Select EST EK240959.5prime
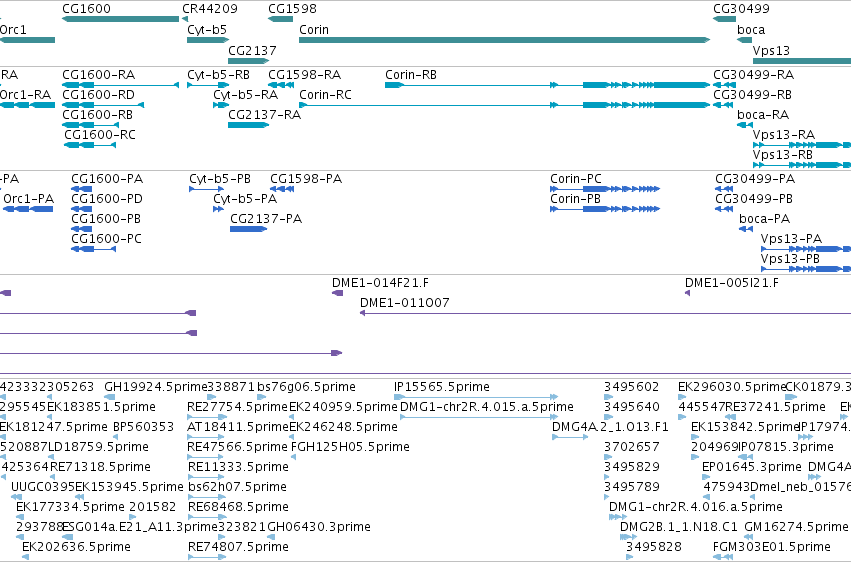 click(293, 417)
